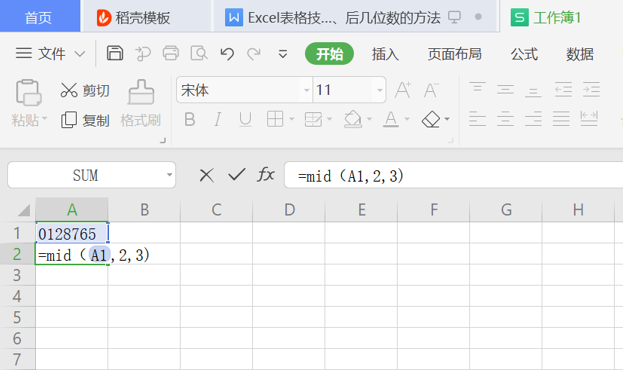Click column D header

pyautogui.click(x=289, y=210)
